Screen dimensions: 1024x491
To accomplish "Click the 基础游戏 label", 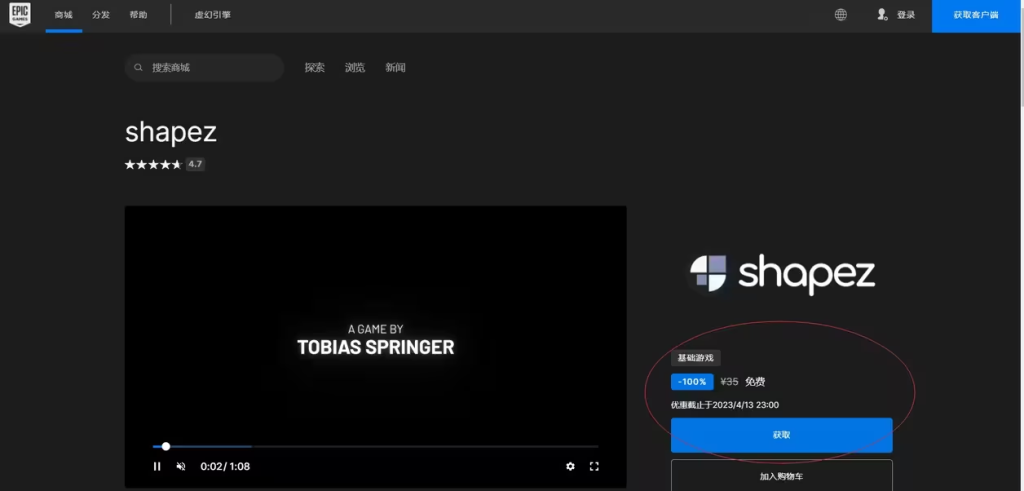I will pos(696,358).
